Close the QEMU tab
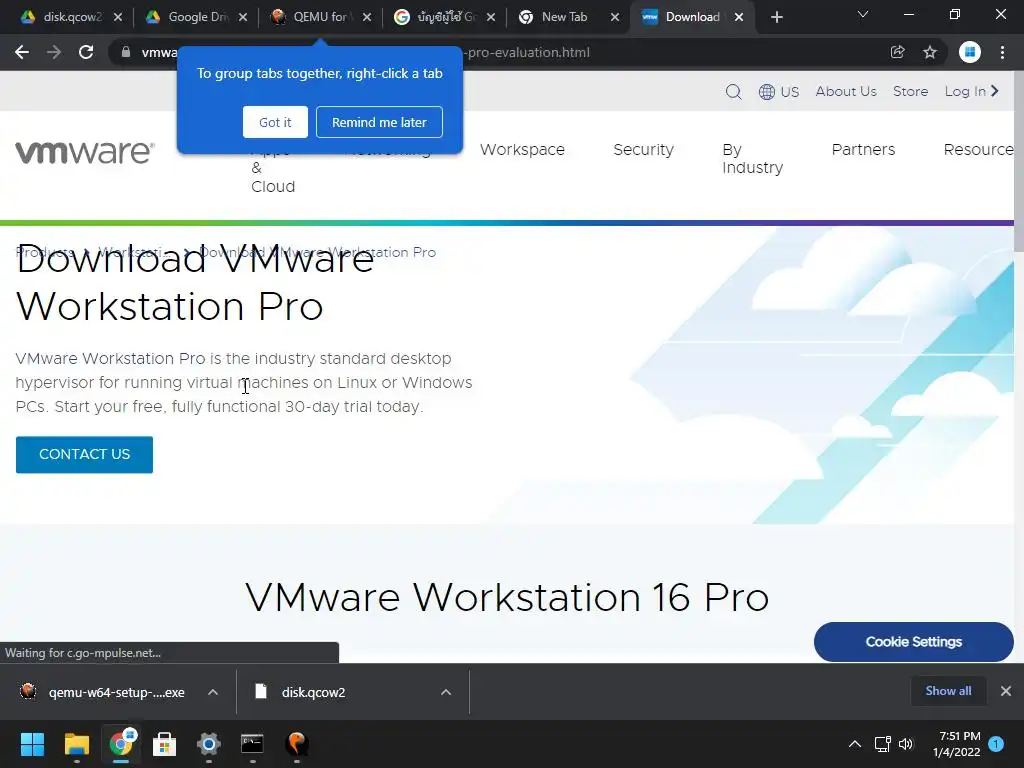This screenshot has width=1024, height=768. (x=367, y=17)
